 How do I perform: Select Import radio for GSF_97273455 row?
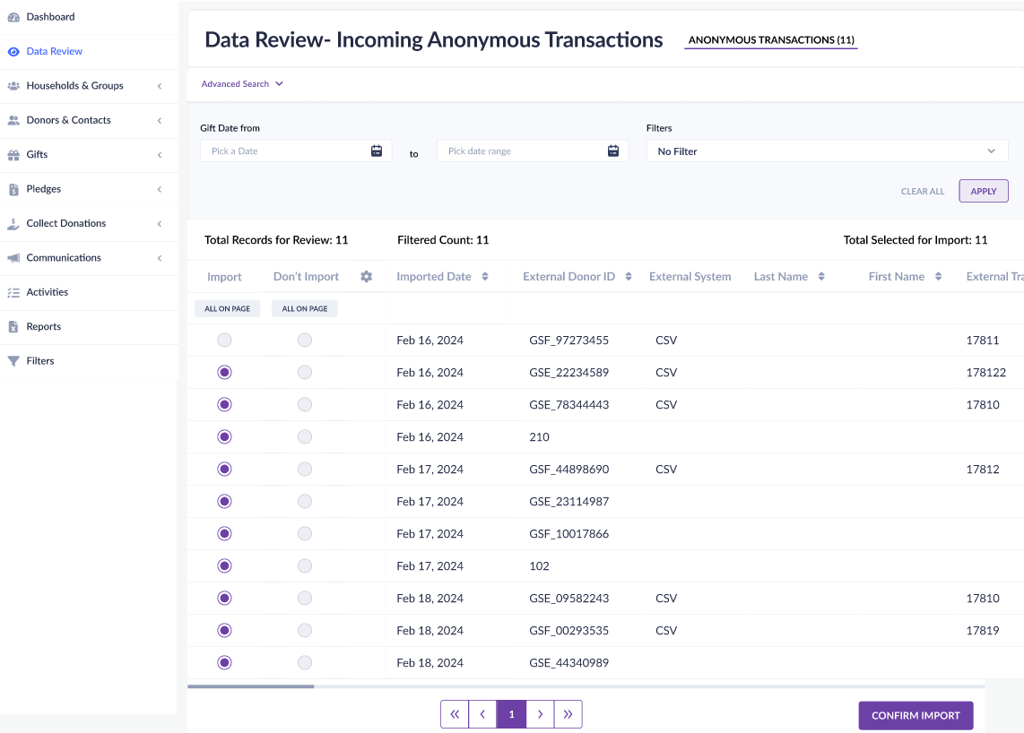click(x=224, y=341)
